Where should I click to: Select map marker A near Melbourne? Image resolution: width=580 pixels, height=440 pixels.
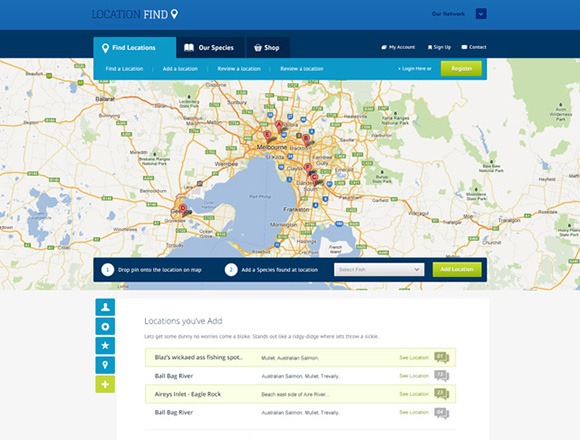(279, 126)
